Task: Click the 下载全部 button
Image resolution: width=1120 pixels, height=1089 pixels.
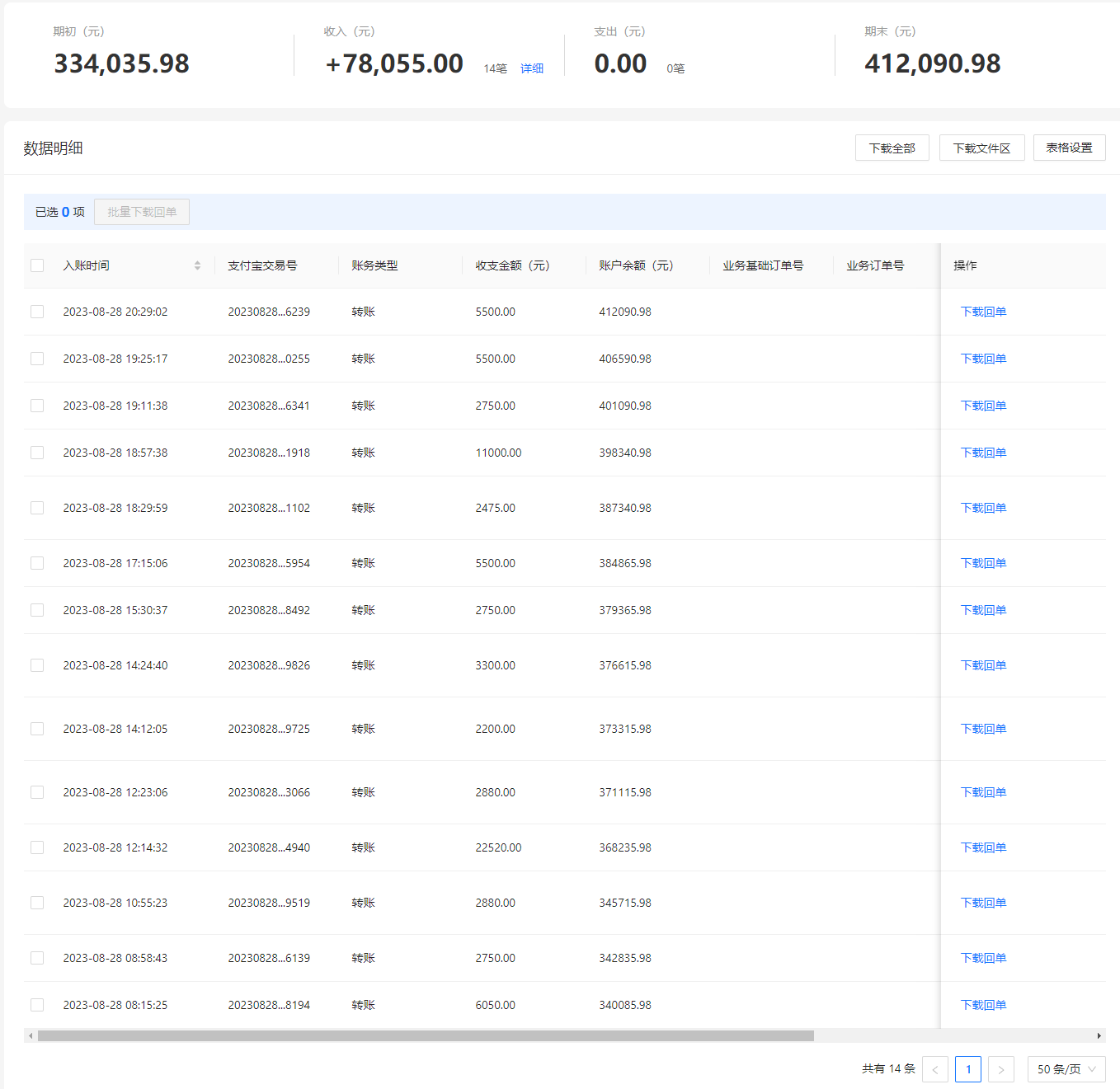Action: (x=892, y=148)
